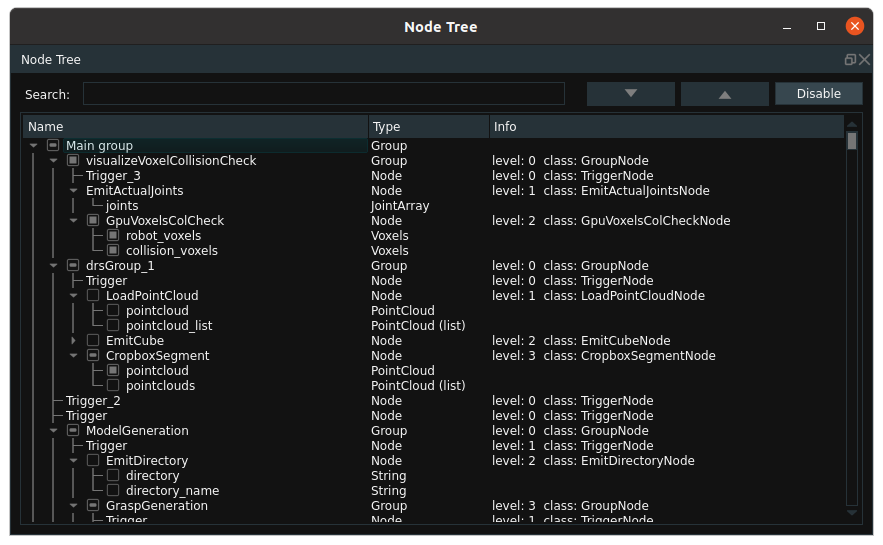Click 'class: EmitCubeNode' info text
The width and height of the screenshot is (883, 545).
click(x=607, y=340)
